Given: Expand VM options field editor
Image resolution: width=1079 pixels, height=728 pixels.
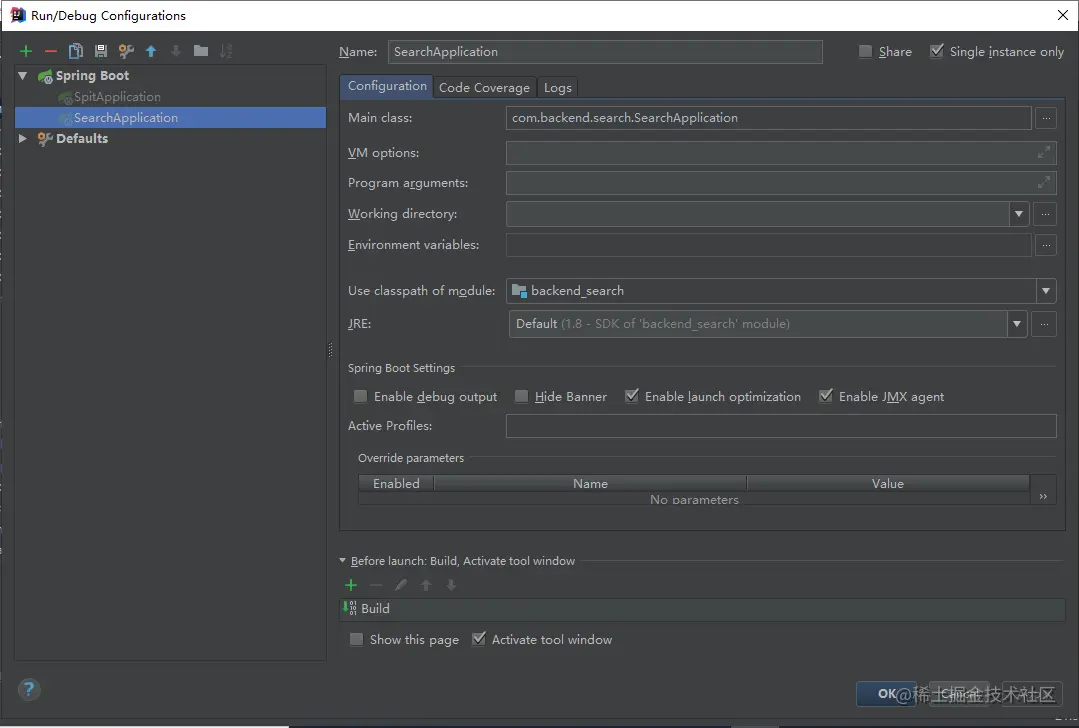Looking at the screenshot, I should (x=1044, y=152).
